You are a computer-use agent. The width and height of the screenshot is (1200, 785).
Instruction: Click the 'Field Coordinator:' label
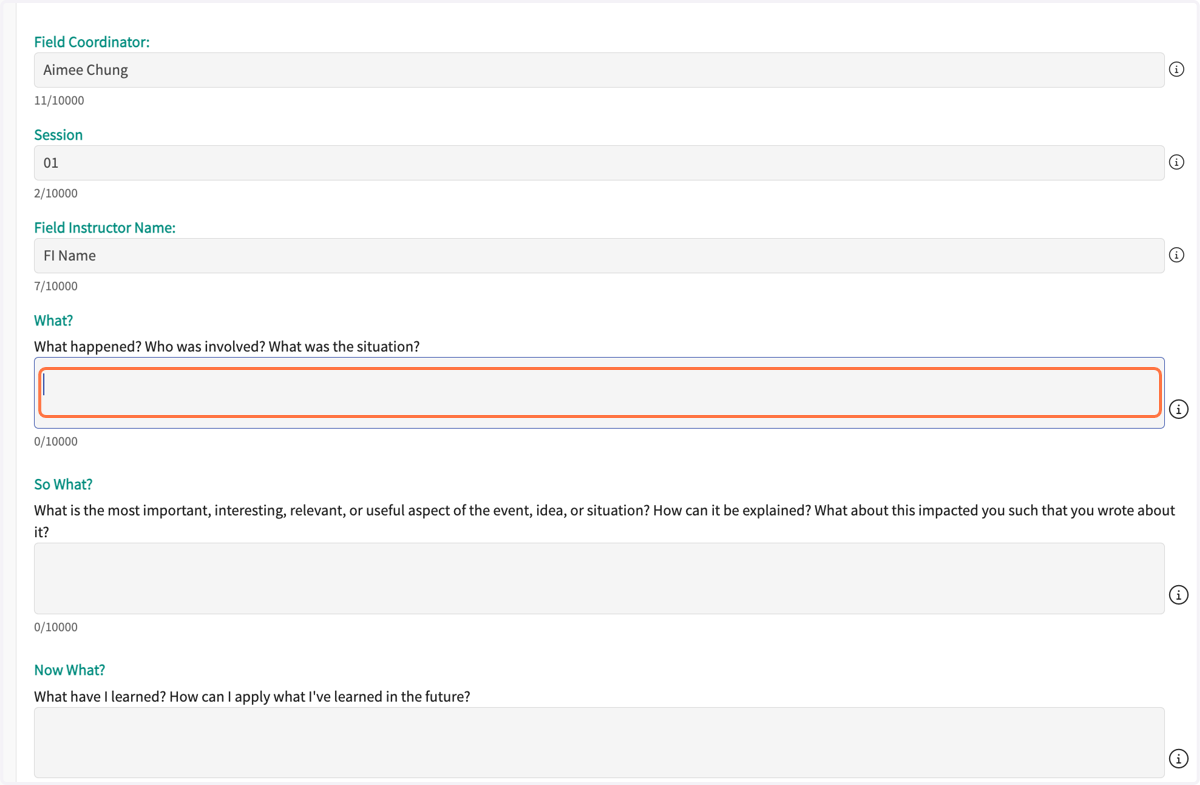[92, 42]
